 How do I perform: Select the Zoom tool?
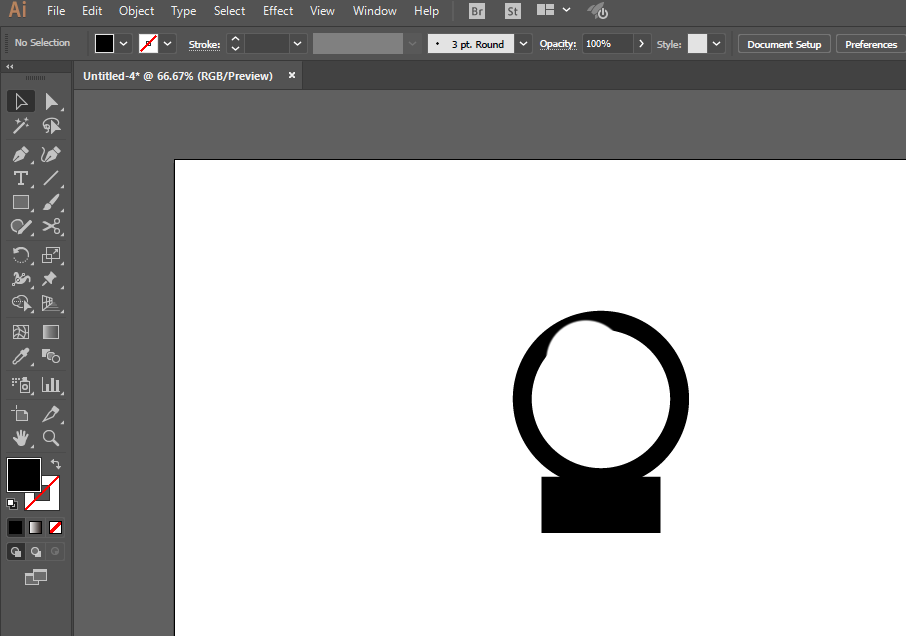51,438
